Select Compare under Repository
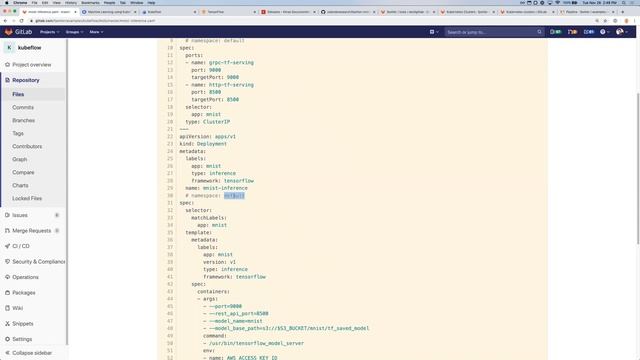Viewport: 640px width, 360px height. click(23, 173)
